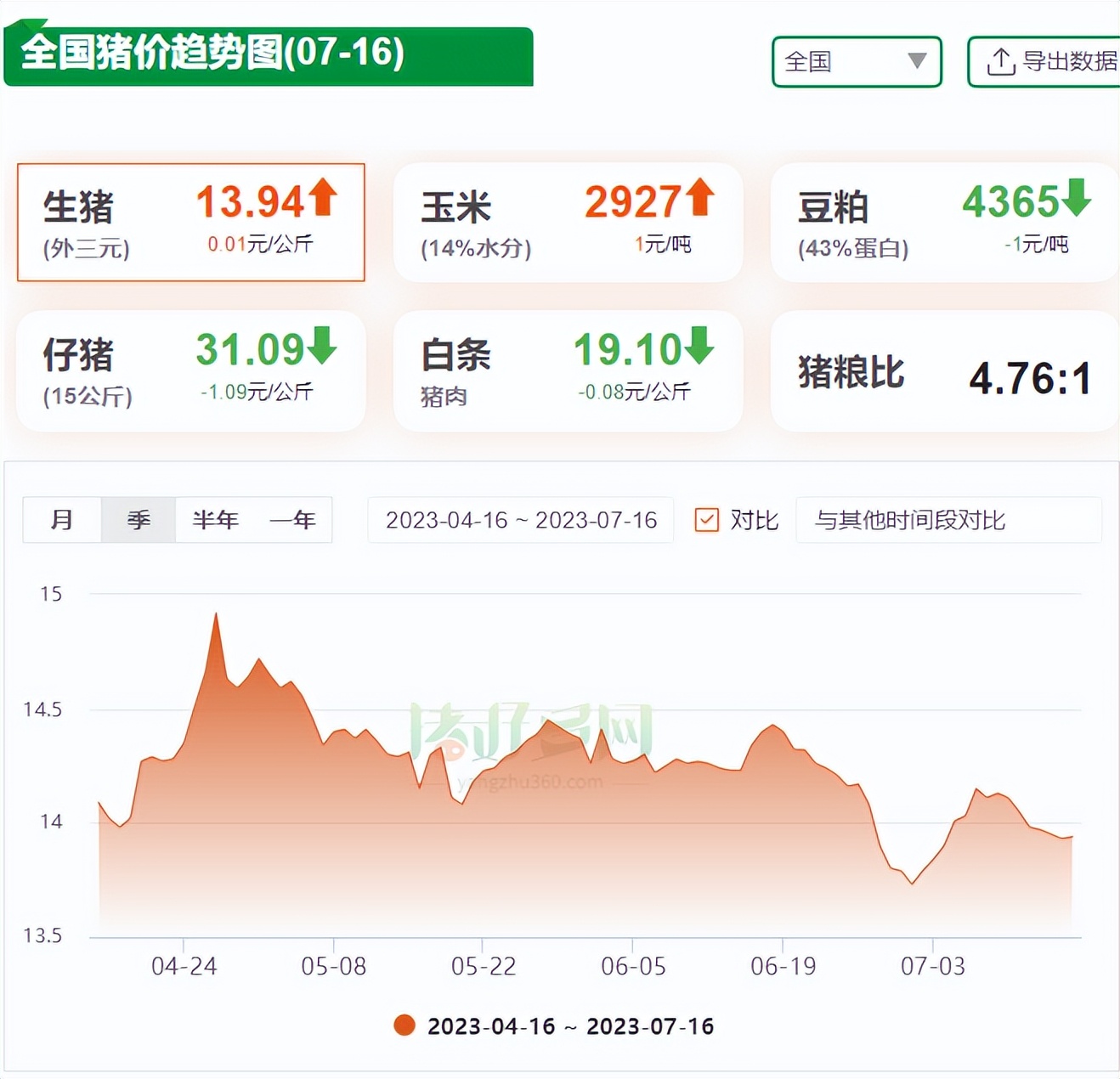Click the 全国猪价趋势图(07-16) title banner
The image size is (1120, 1079).
pos(269,54)
